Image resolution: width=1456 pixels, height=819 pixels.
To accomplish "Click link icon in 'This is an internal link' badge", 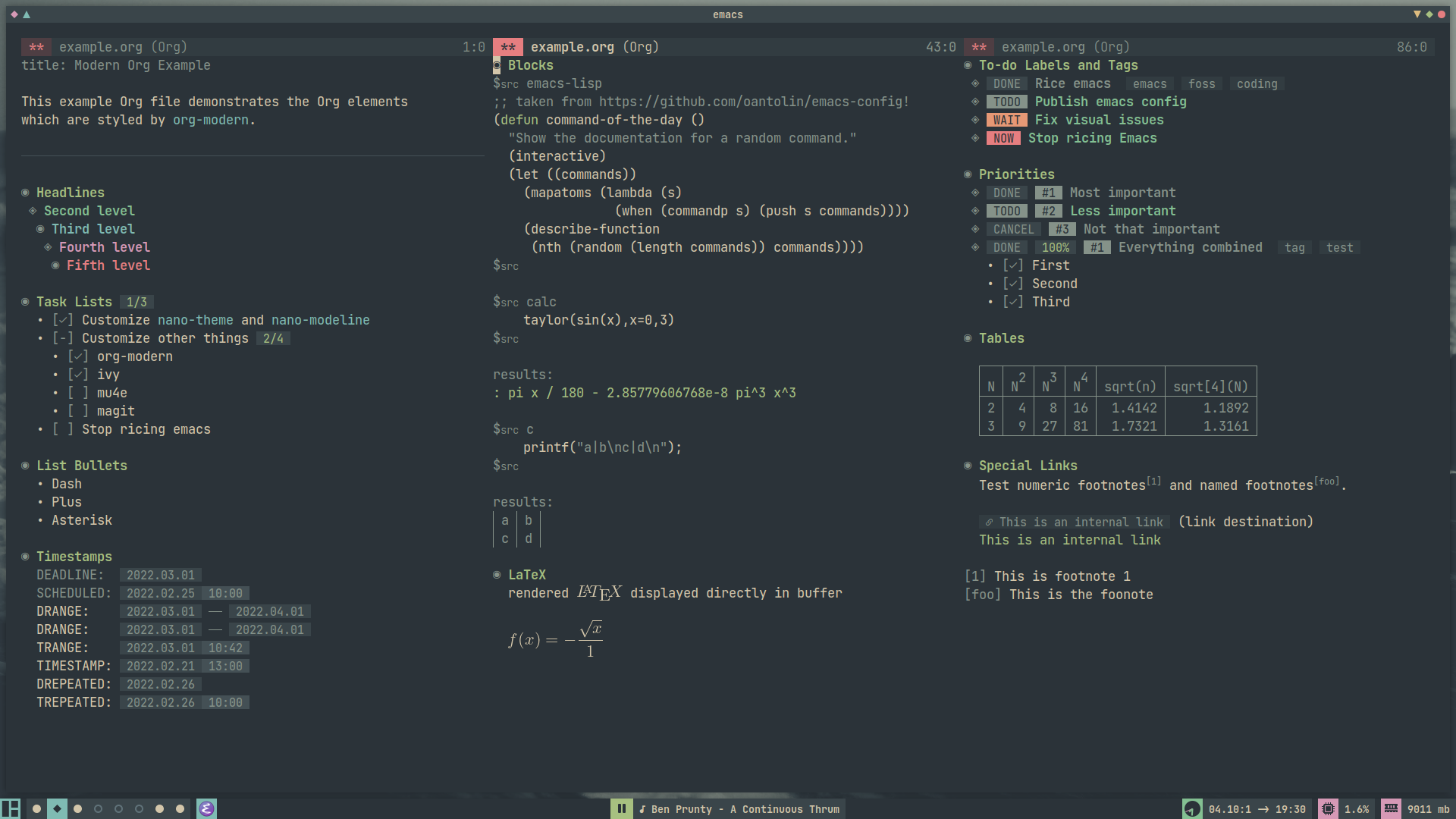I will pos(989,522).
